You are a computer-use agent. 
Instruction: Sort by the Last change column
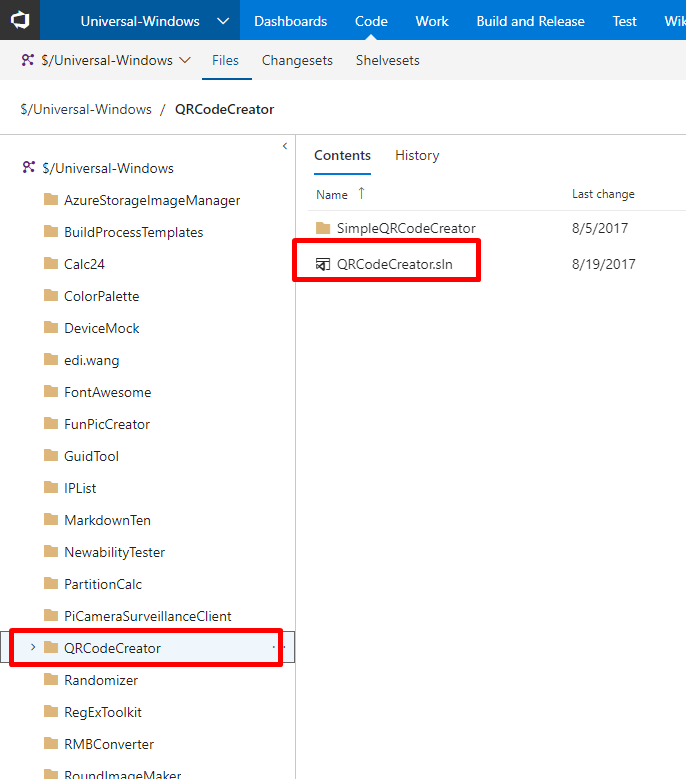pos(603,194)
